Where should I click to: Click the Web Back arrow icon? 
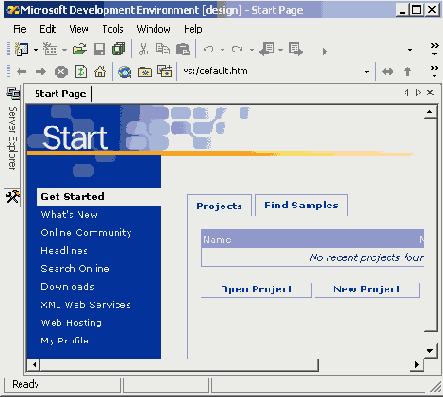(22, 71)
